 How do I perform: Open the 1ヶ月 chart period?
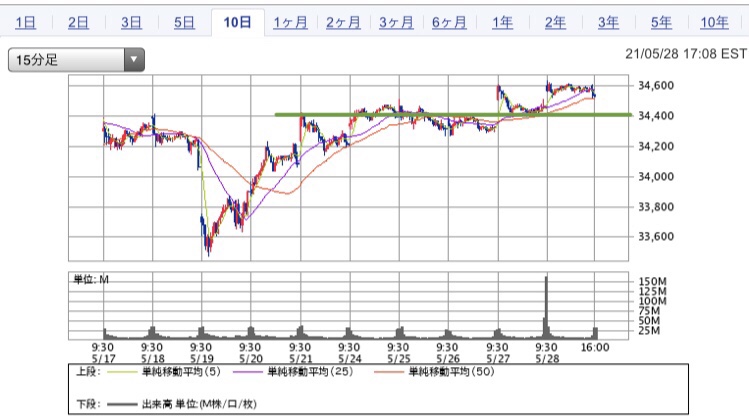[x=290, y=22]
